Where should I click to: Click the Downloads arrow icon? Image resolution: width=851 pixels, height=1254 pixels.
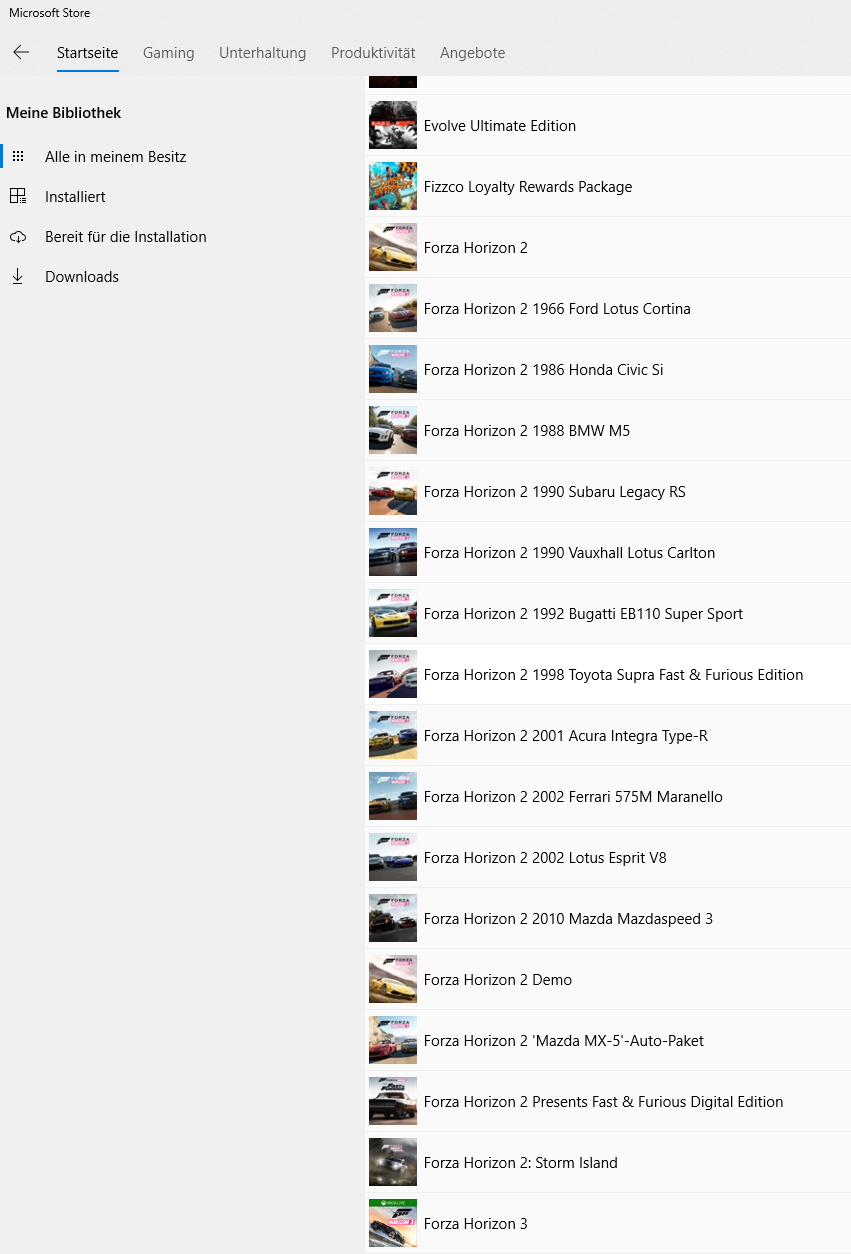pyautogui.click(x=17, y=277)
